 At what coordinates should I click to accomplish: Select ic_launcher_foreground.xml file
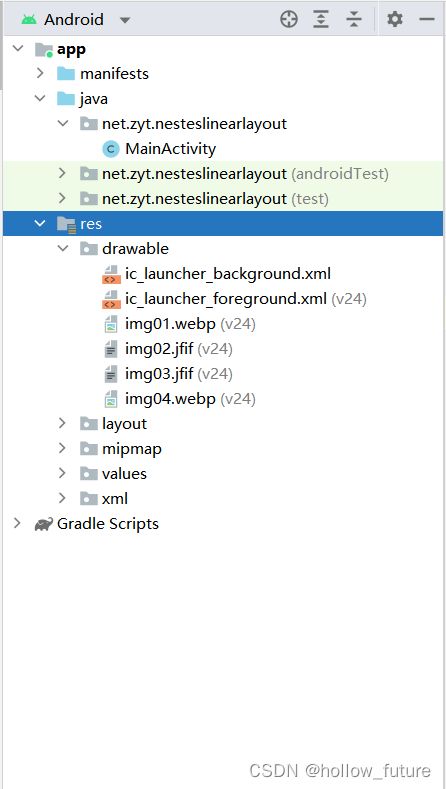(226, 299)
